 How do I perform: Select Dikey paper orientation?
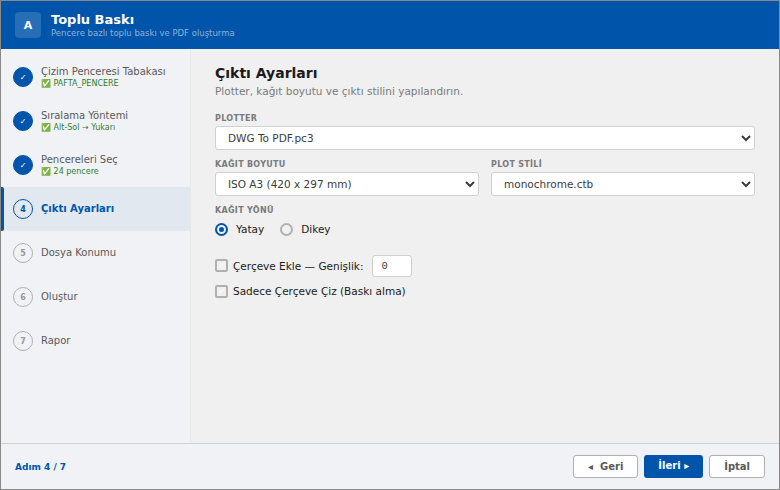(286, 229)
